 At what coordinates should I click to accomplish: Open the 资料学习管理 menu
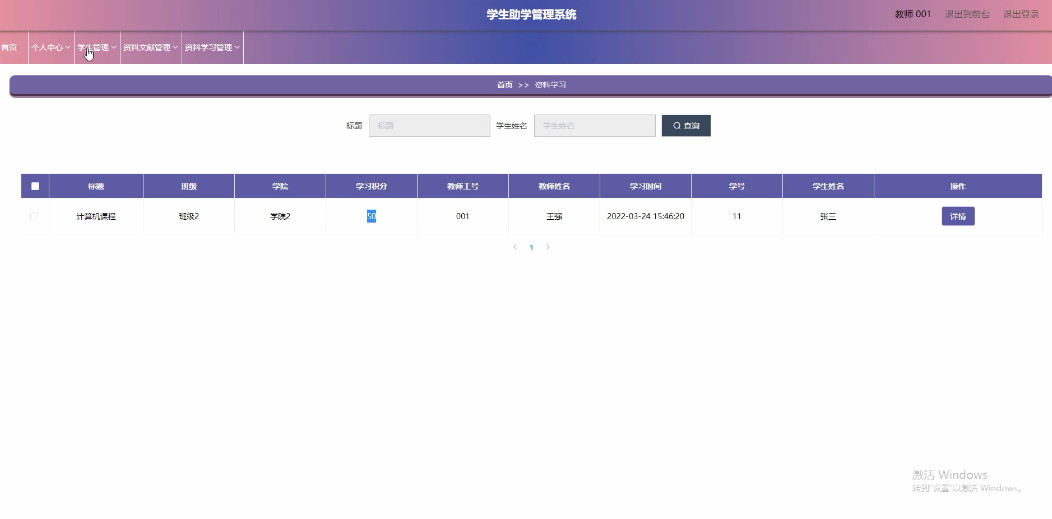212,48
